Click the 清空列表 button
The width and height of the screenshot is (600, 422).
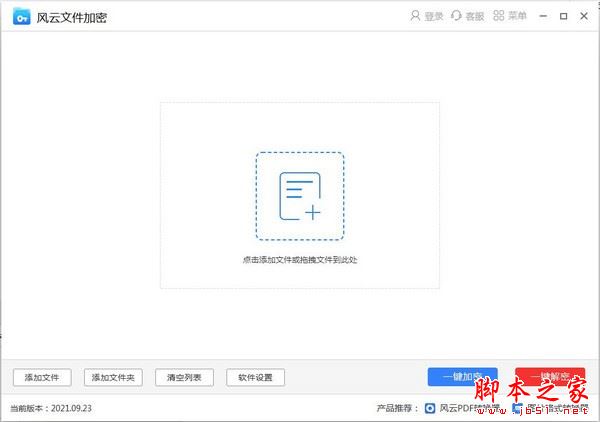coord(184,378)
